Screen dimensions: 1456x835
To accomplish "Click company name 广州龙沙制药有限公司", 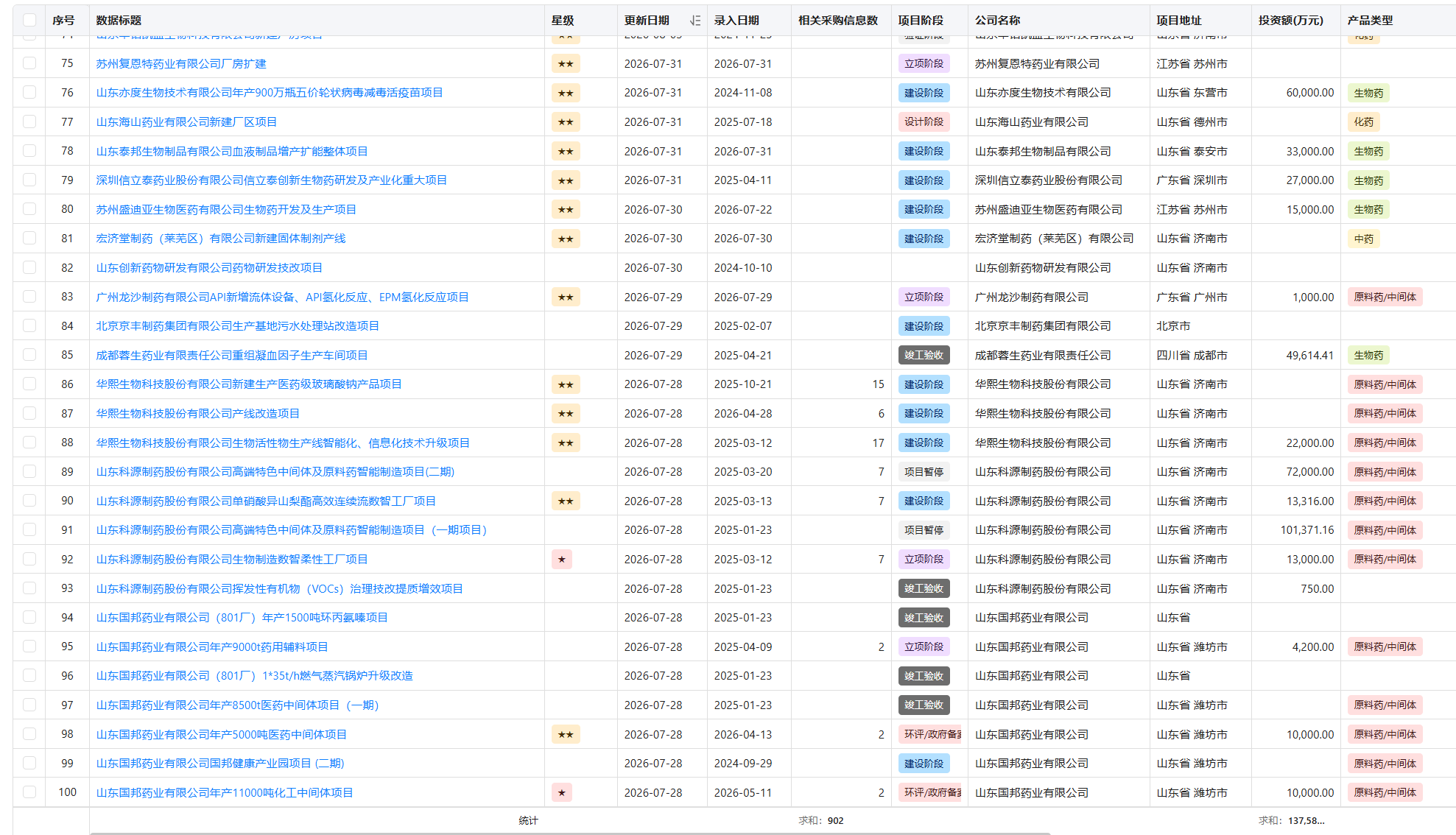I will click(x=1031, y=297).
